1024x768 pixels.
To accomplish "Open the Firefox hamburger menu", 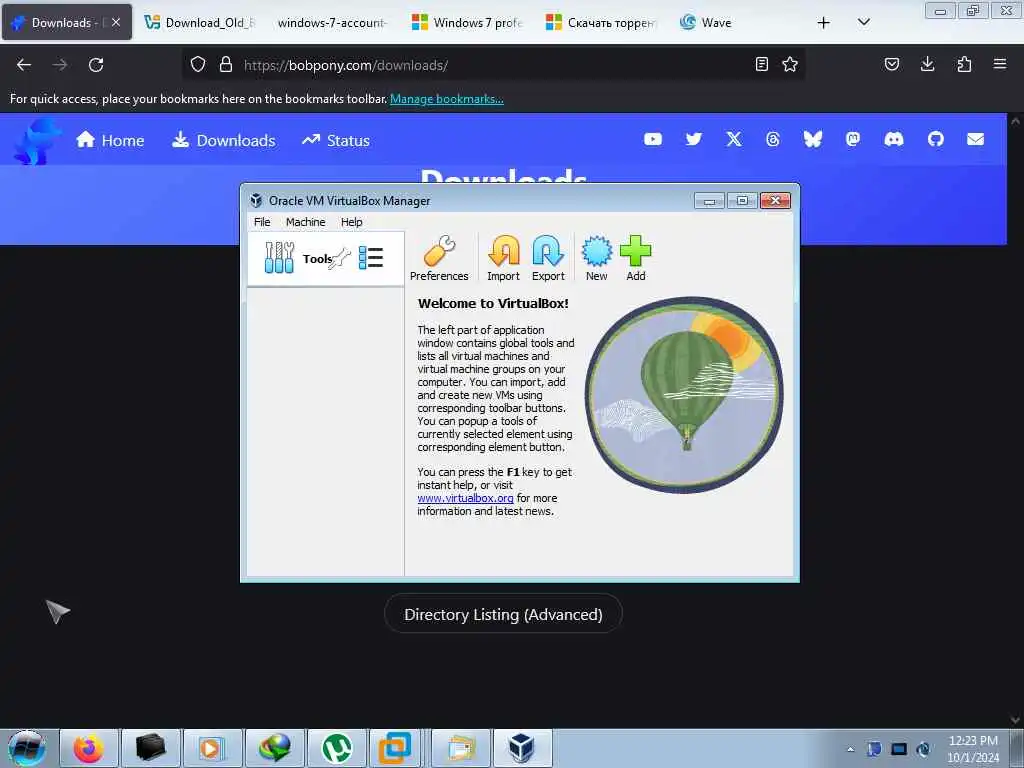I will click(1000, 65).
